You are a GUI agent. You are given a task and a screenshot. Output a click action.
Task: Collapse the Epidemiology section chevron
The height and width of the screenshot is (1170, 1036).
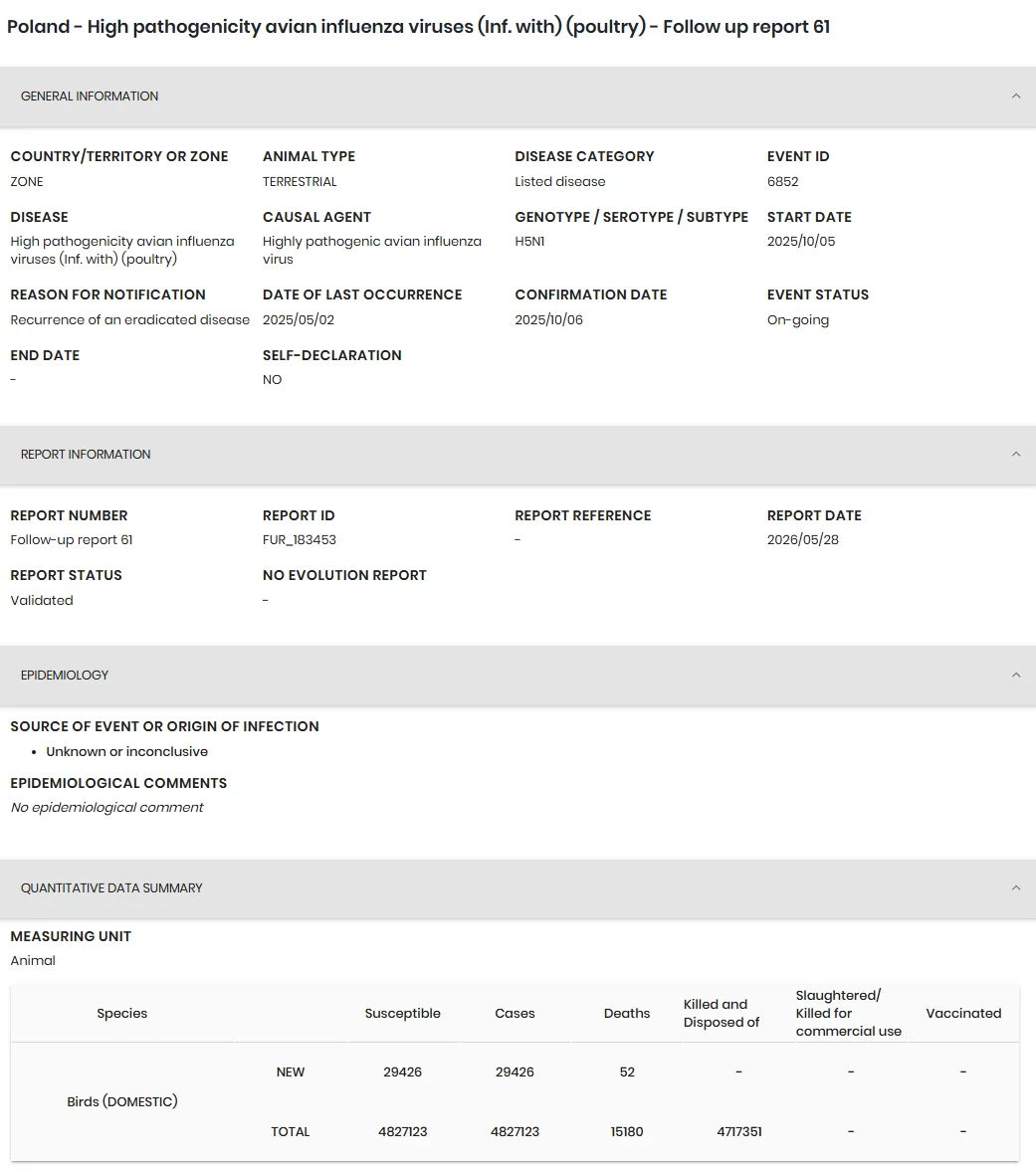point(1016,676)
